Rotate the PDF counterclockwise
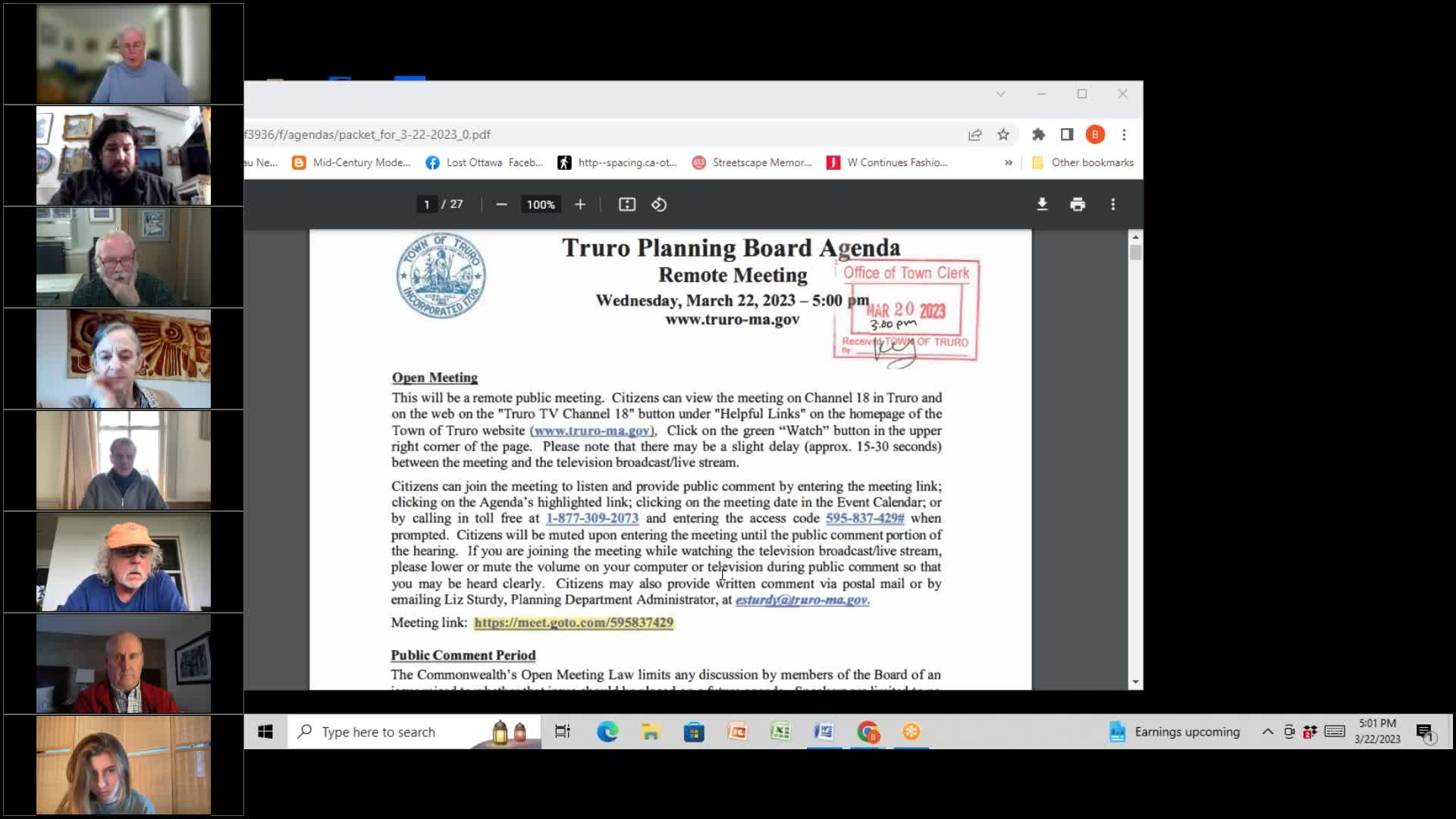 click(659, 204)
